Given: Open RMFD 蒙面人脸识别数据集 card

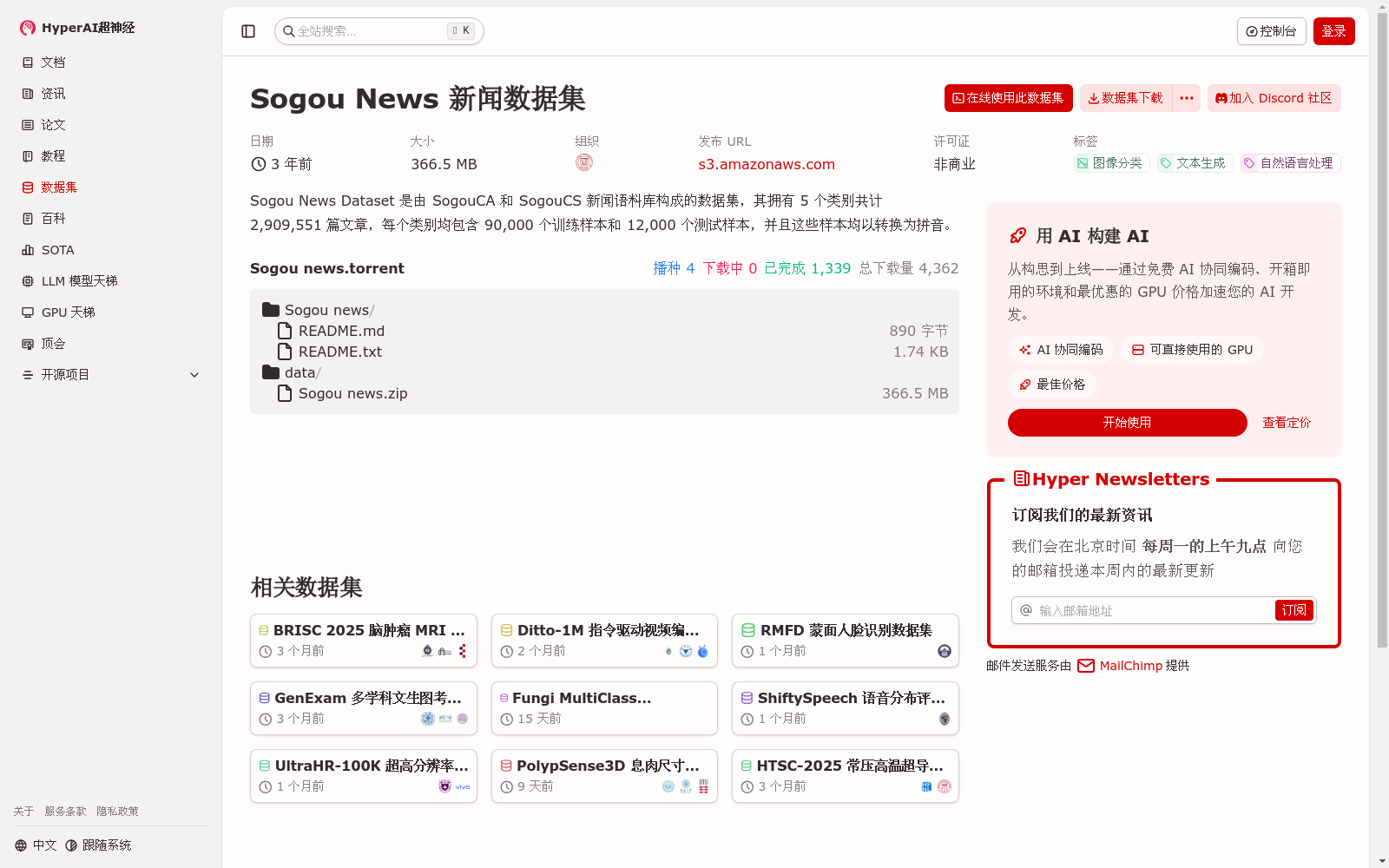Looking at the screenshot, I should (x=846, y=641).
